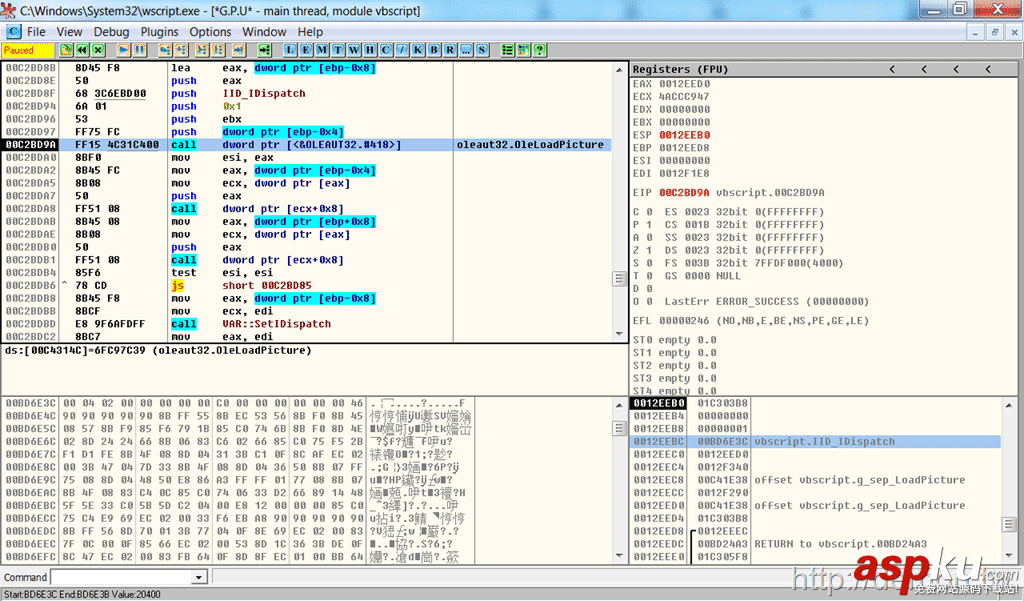Open the Call stack (K) window

pos(418,50)
